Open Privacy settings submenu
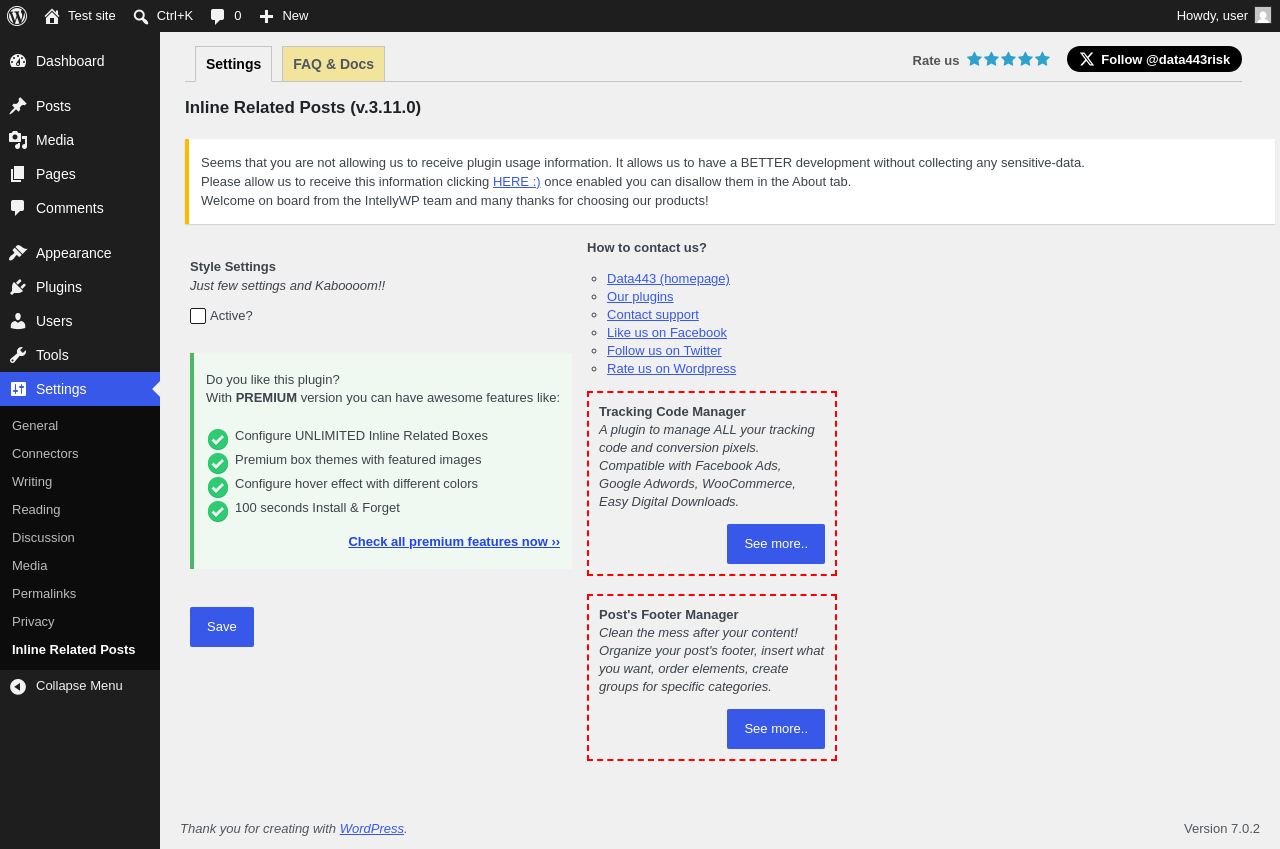 33,622
